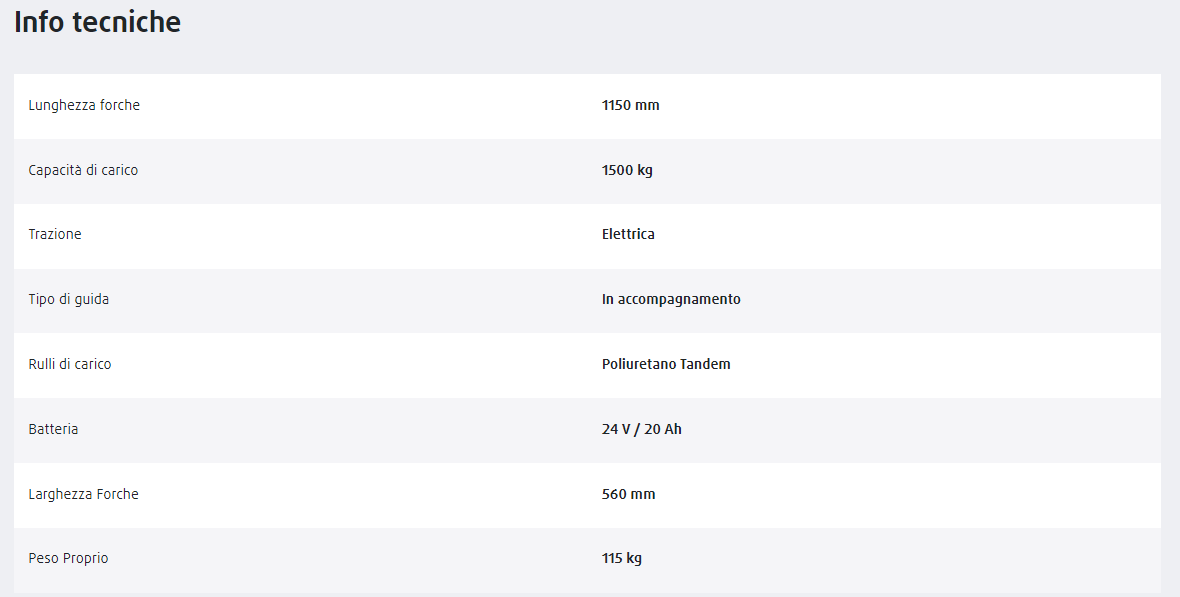Click the 1150 mm value

[x=631, y=105]
